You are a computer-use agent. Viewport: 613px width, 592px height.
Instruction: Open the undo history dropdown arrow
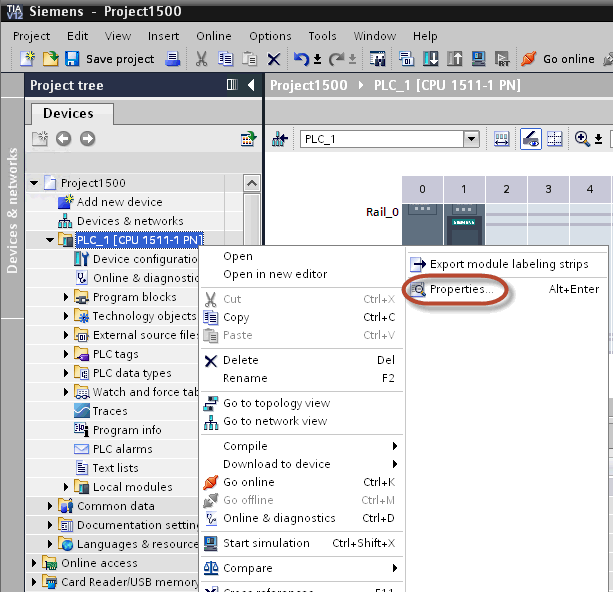pyautogui.click(x=317, y=59)
